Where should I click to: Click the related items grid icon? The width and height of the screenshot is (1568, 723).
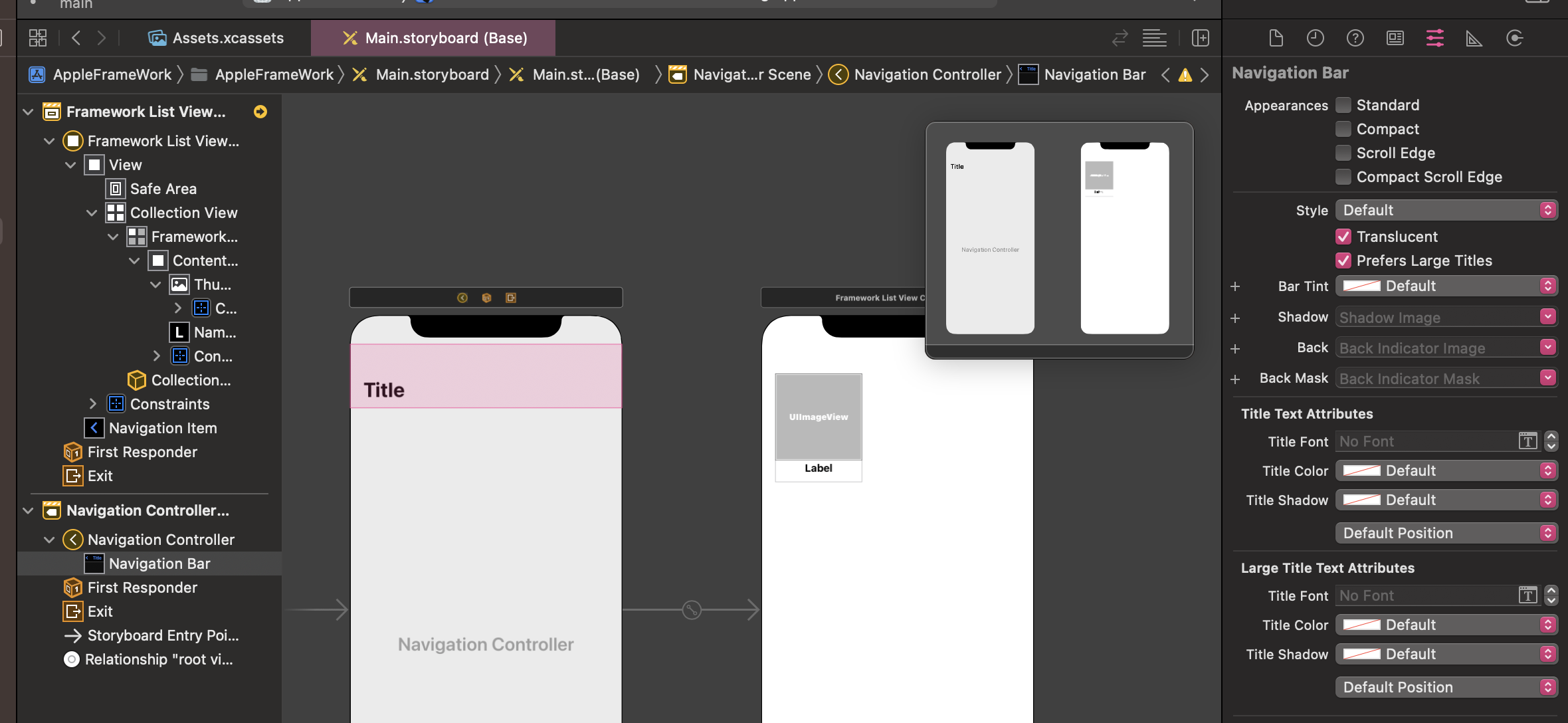click(38, 38)
